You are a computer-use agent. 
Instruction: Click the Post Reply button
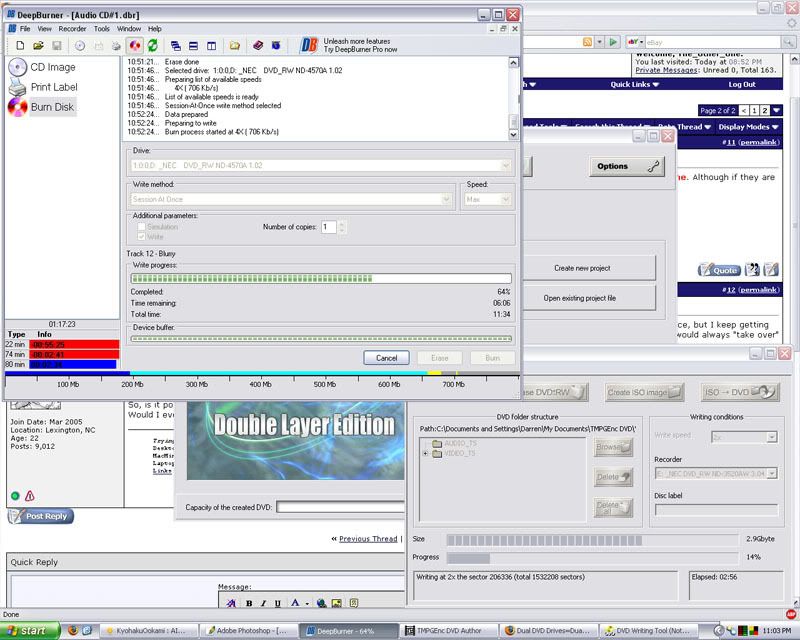coord(41,516)
